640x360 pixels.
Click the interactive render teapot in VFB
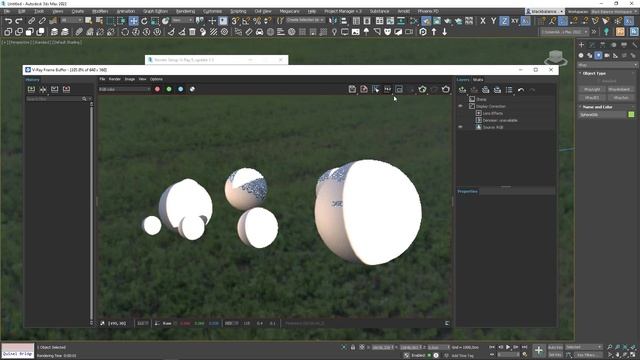pyautogui.click(x=422, y=89)
